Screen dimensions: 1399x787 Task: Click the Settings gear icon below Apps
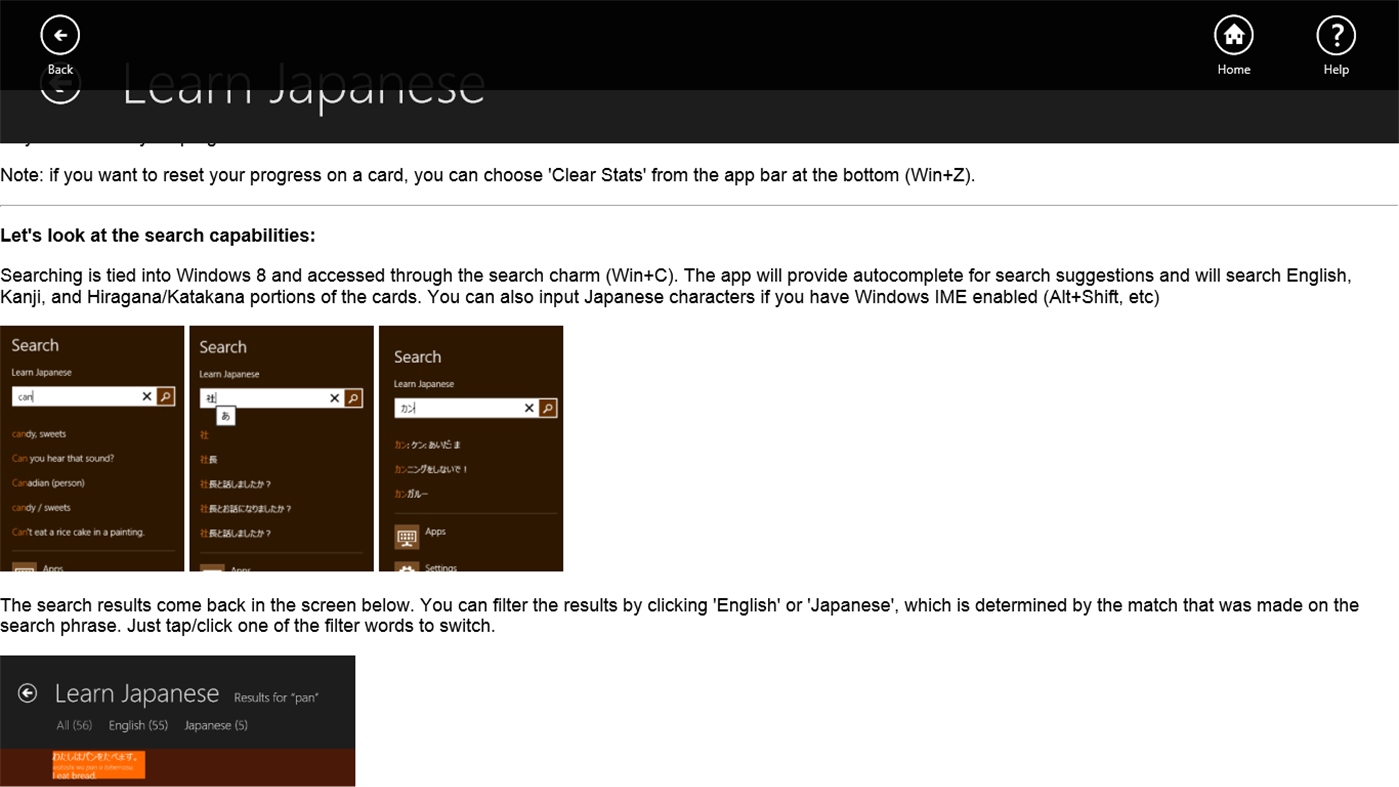tap(406, 568)
